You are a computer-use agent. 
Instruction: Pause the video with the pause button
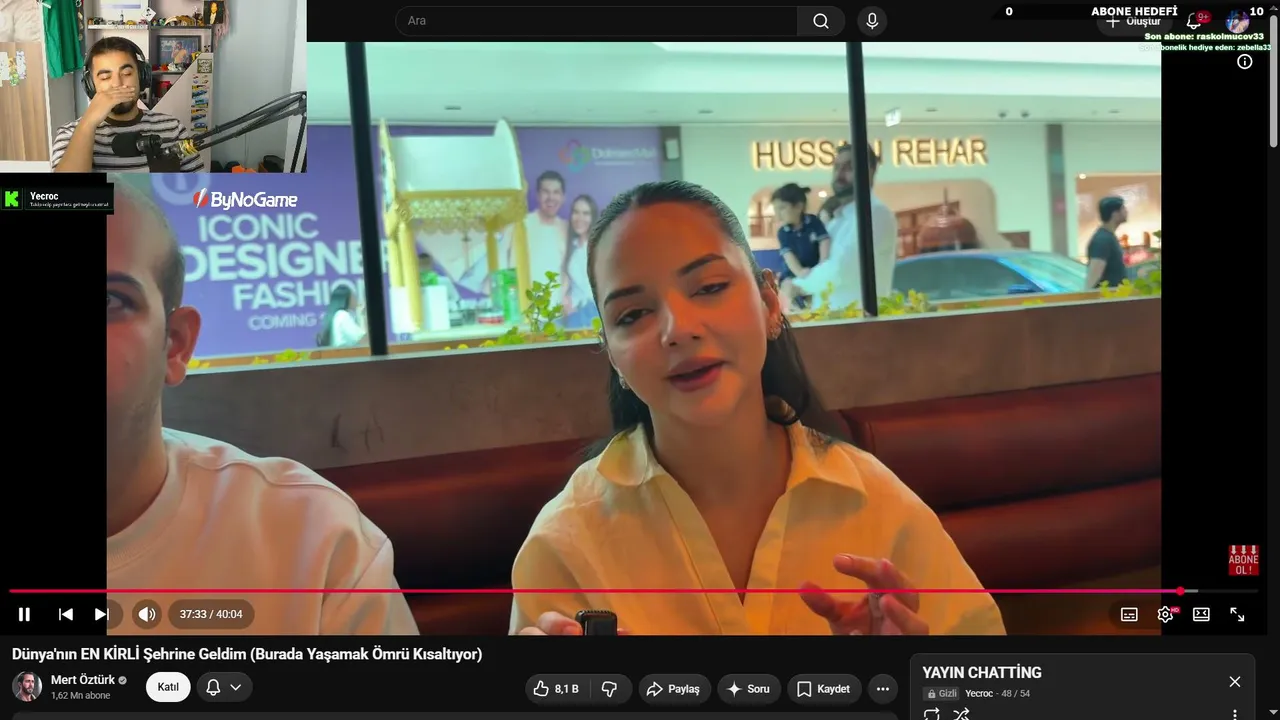point(24,614)
